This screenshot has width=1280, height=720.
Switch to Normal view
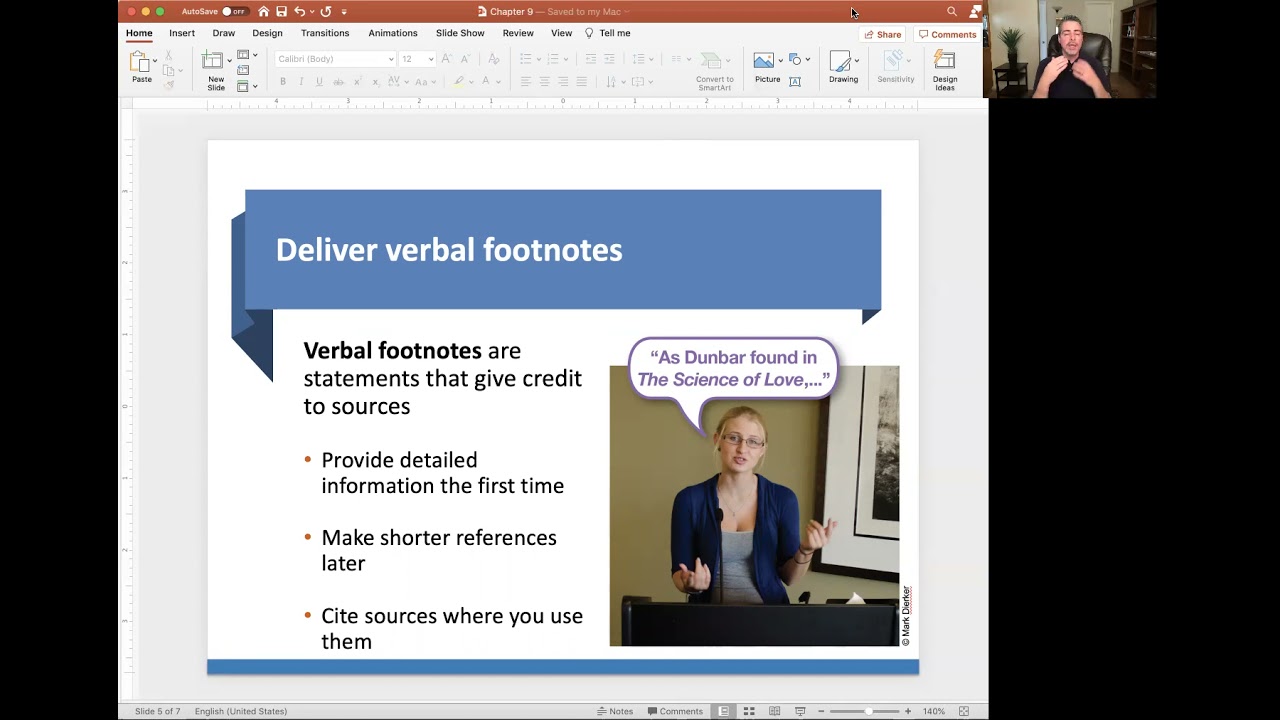coord(723,711)
